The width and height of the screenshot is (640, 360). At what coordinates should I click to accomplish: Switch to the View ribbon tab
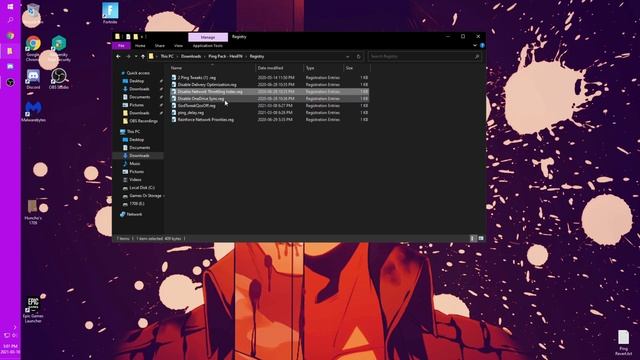pyautogui.click(x=178, y=46)
